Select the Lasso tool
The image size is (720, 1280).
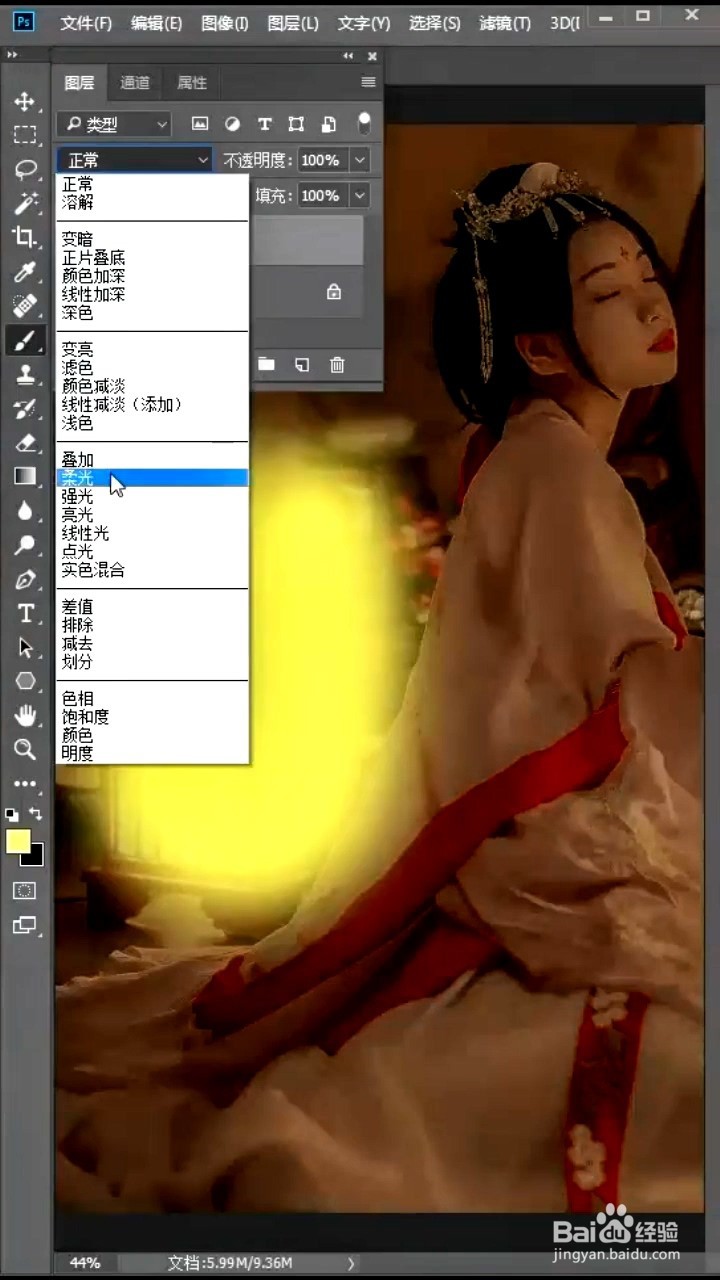click(25, 169)
